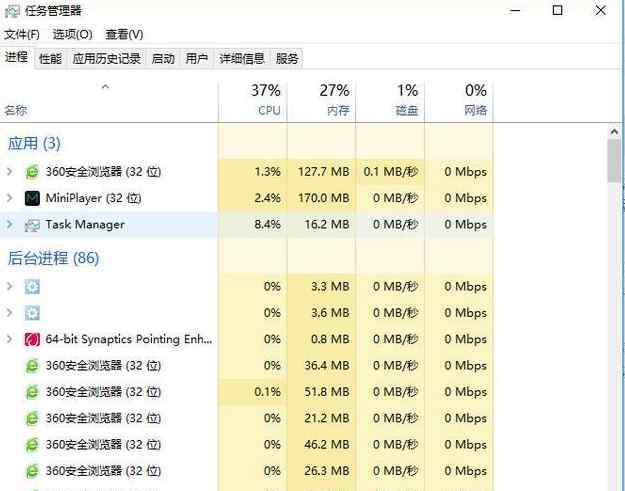Viewport: 625px width, 491px height.
Task: Expand the unnamed 3.3 MB process
Action: tap(10, 286)
